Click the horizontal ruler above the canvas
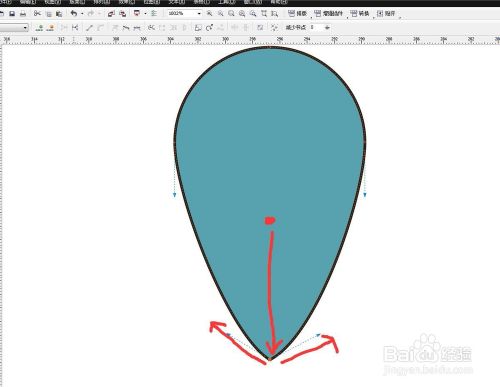Image resolution: width=500 pixels, height=387 pixels. tap(250, 40)
